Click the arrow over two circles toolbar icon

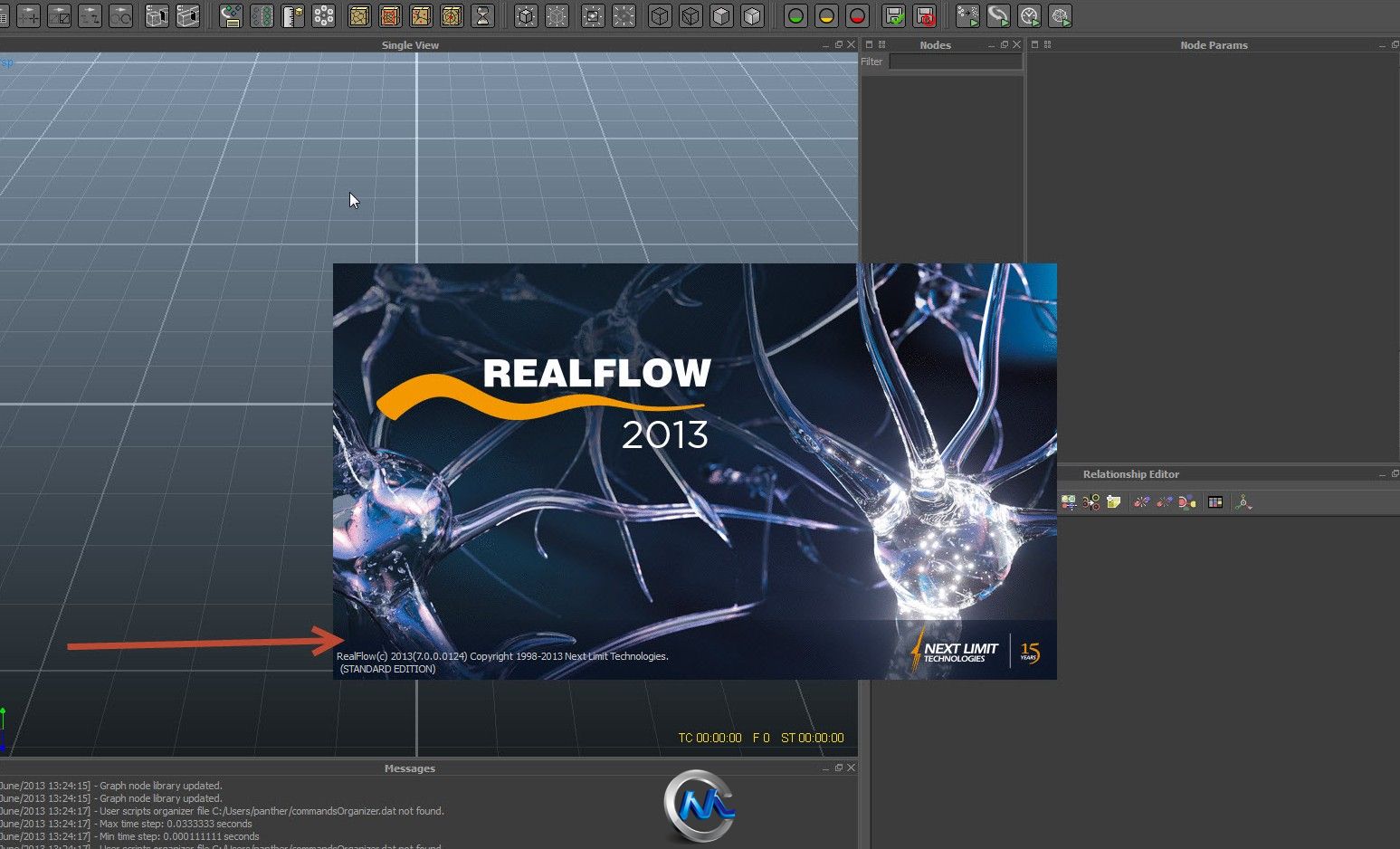click(x=120, y=15)
